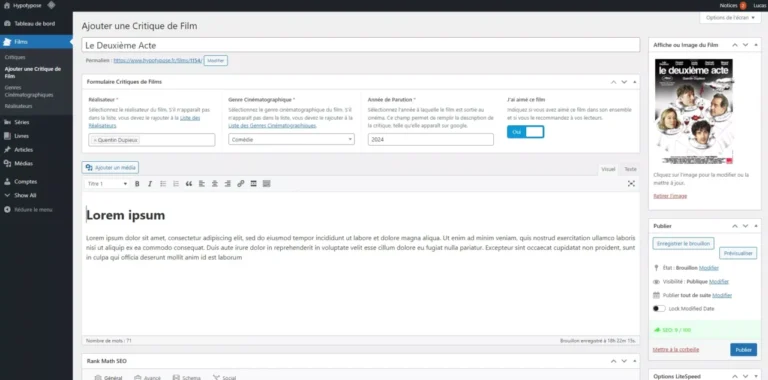This screenshot has height=380, width=768.
Task: Insert a numbered list
Action: tap(176, 184)
